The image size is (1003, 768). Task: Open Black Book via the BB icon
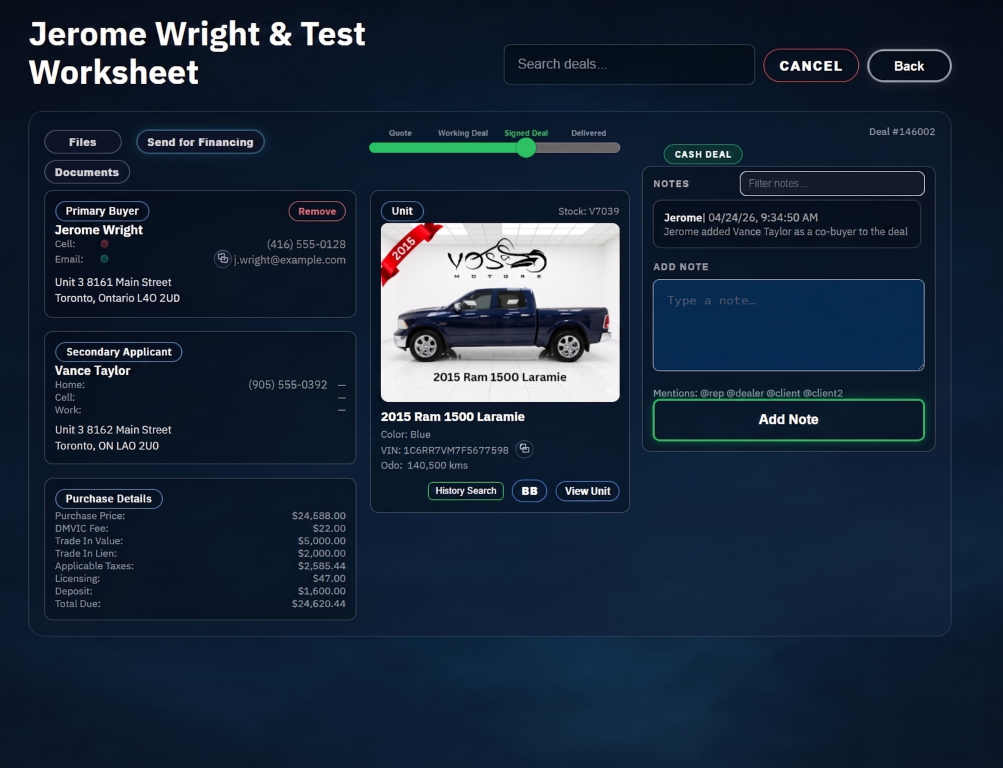coord(529,490)
